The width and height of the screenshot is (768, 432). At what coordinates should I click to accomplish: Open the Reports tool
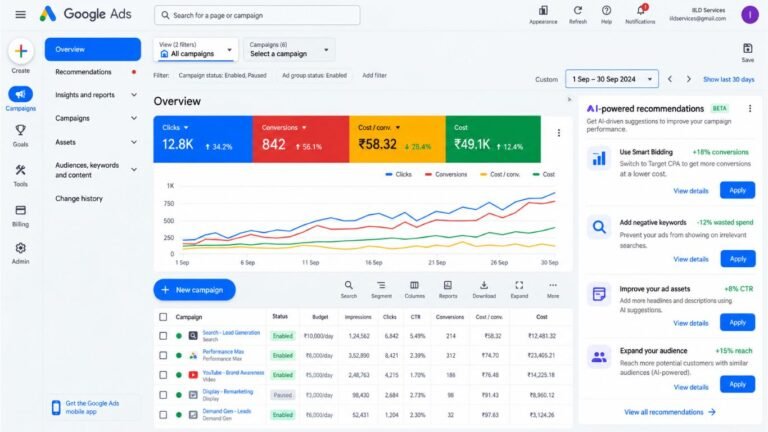[448, 289]
